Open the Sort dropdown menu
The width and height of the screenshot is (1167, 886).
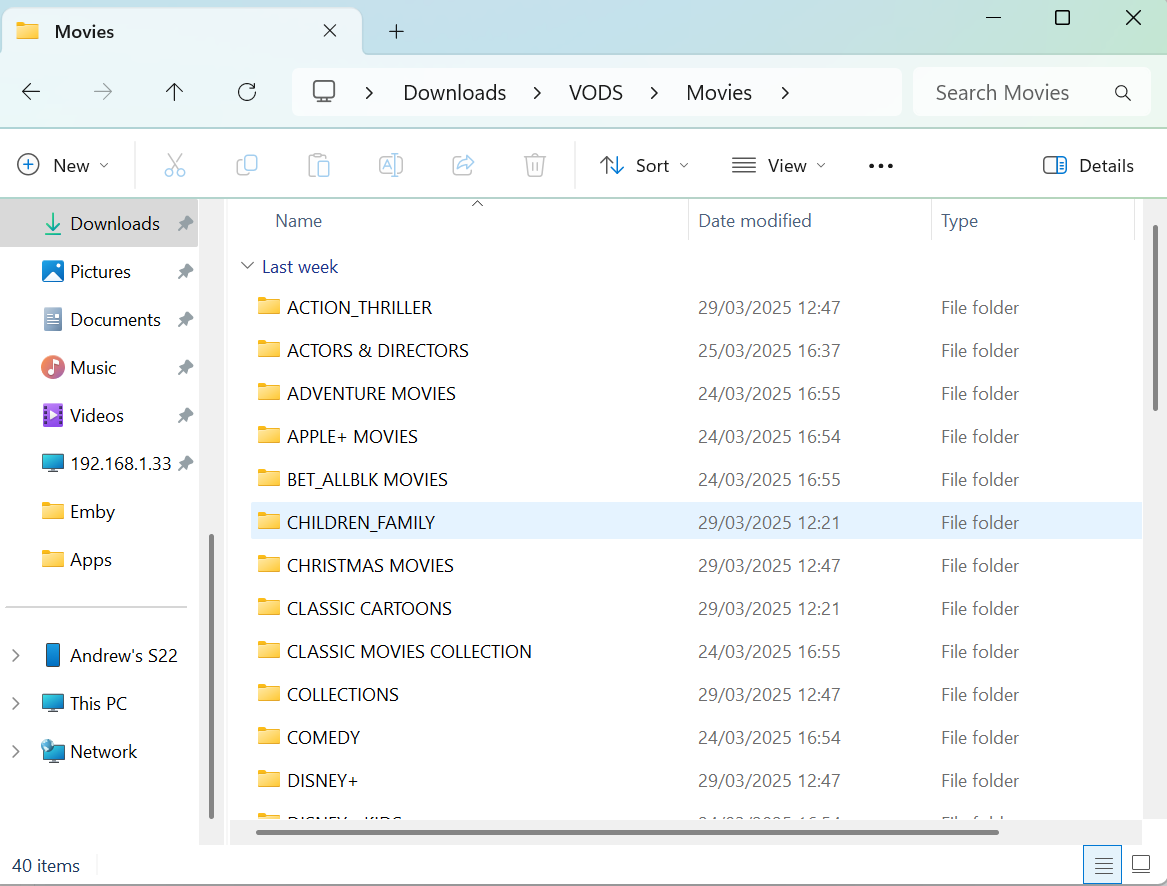click(x=644, y=166)
